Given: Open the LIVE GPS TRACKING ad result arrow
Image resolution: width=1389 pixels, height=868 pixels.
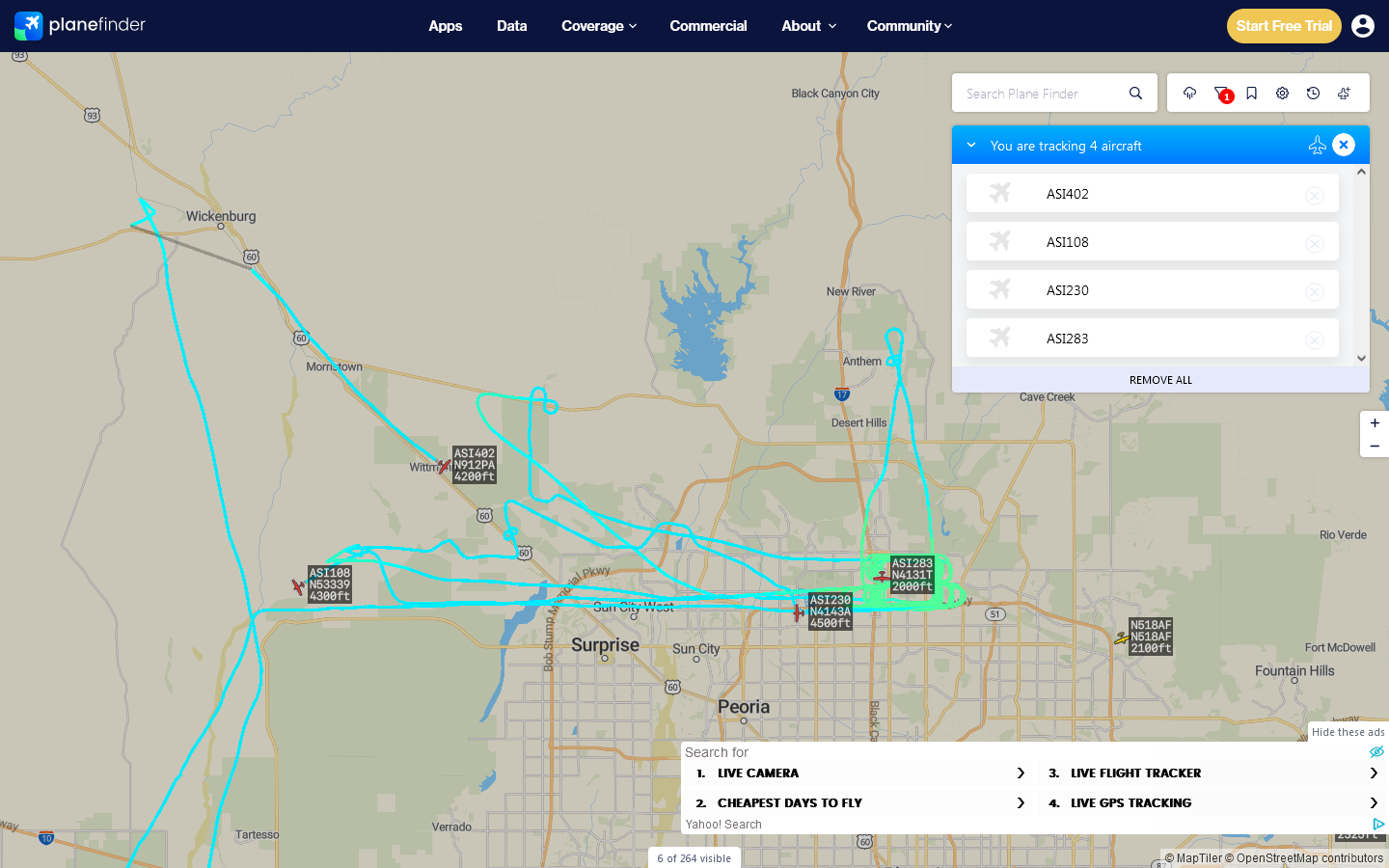Looking at the screenshot, I should click(x=1374, y=803).
